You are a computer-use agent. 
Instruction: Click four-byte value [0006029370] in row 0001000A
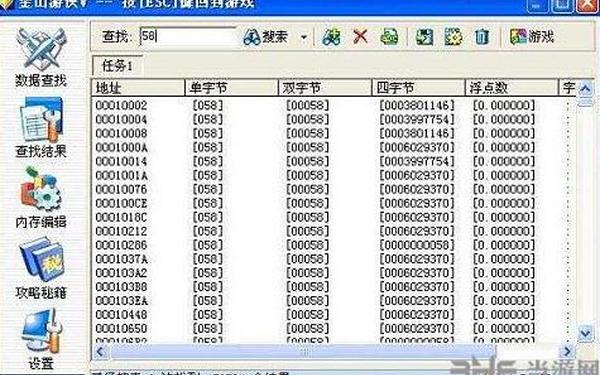pyautogui.click(x=417, y=147)
